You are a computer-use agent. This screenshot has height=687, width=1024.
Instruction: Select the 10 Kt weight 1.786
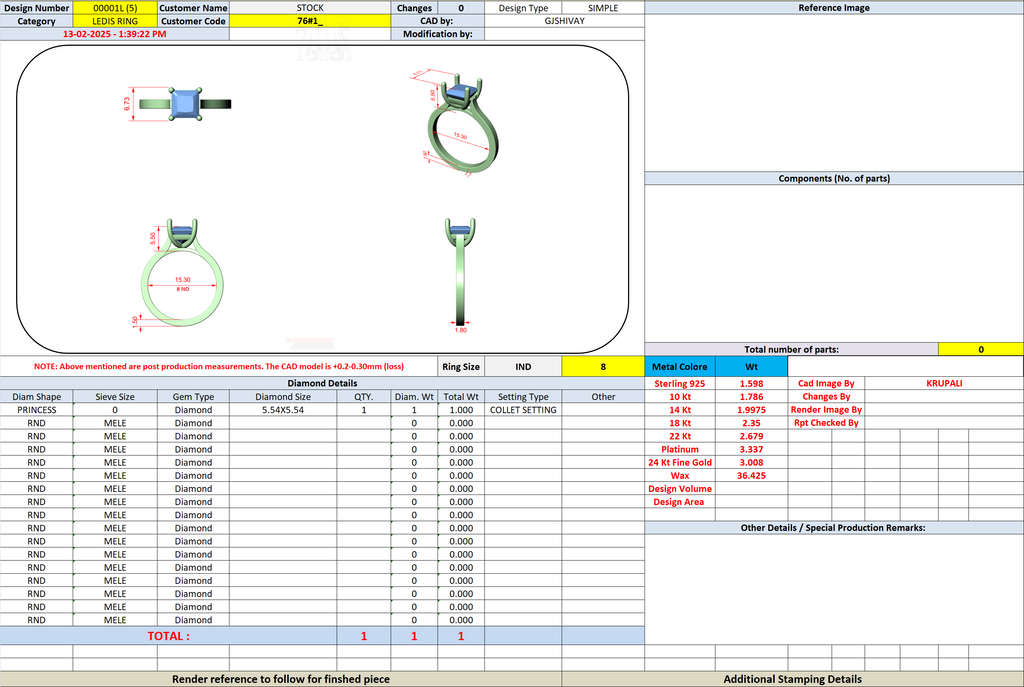coord(752,396)
